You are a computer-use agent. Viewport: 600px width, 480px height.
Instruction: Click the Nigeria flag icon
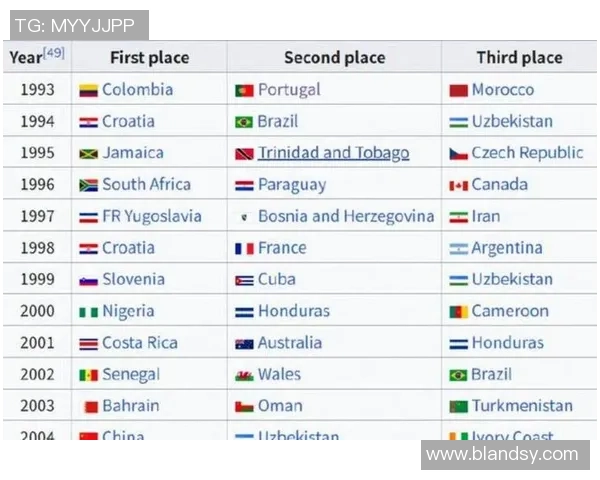coord(88,312)
